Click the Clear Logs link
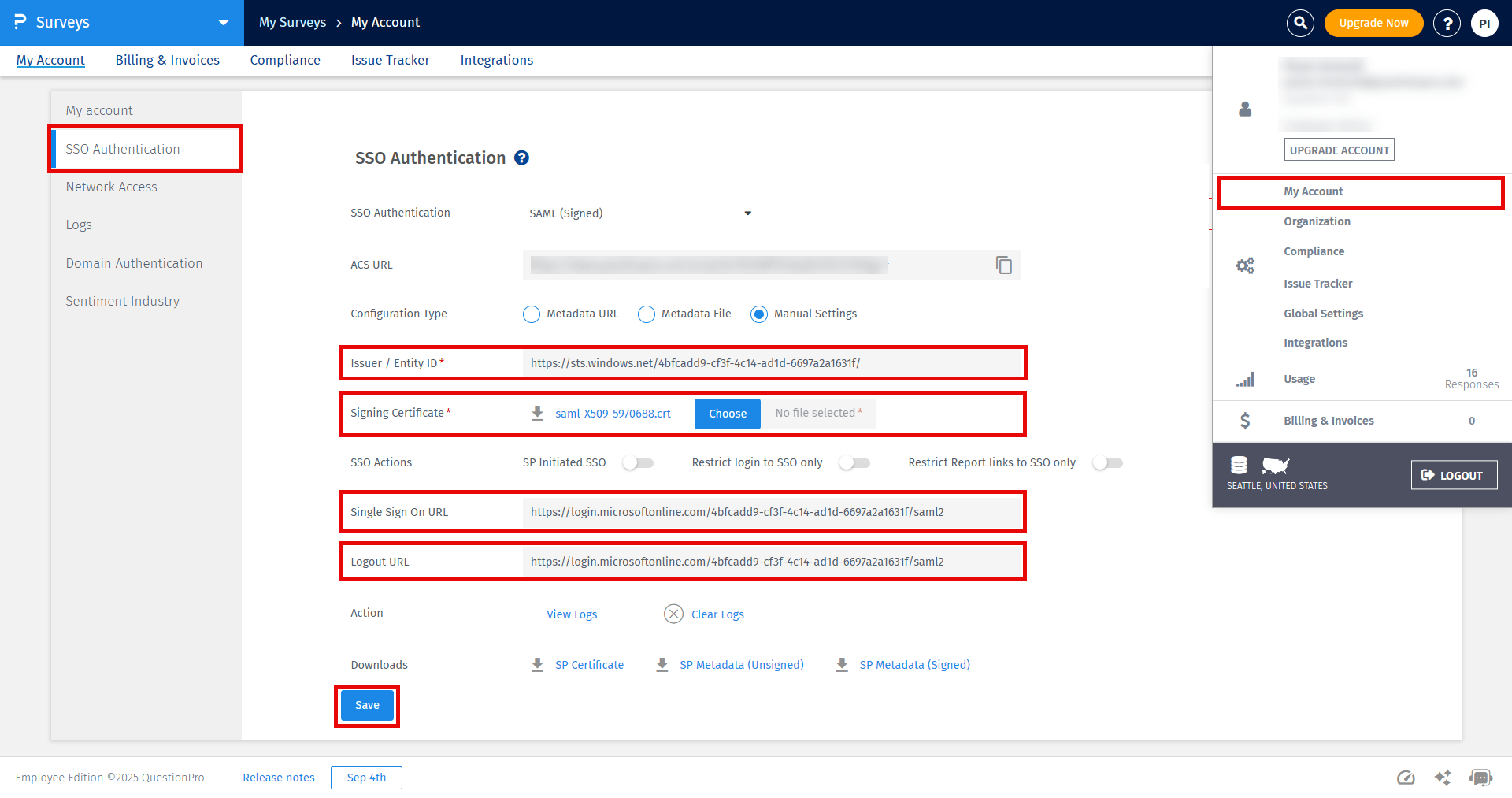 point(717,614)
